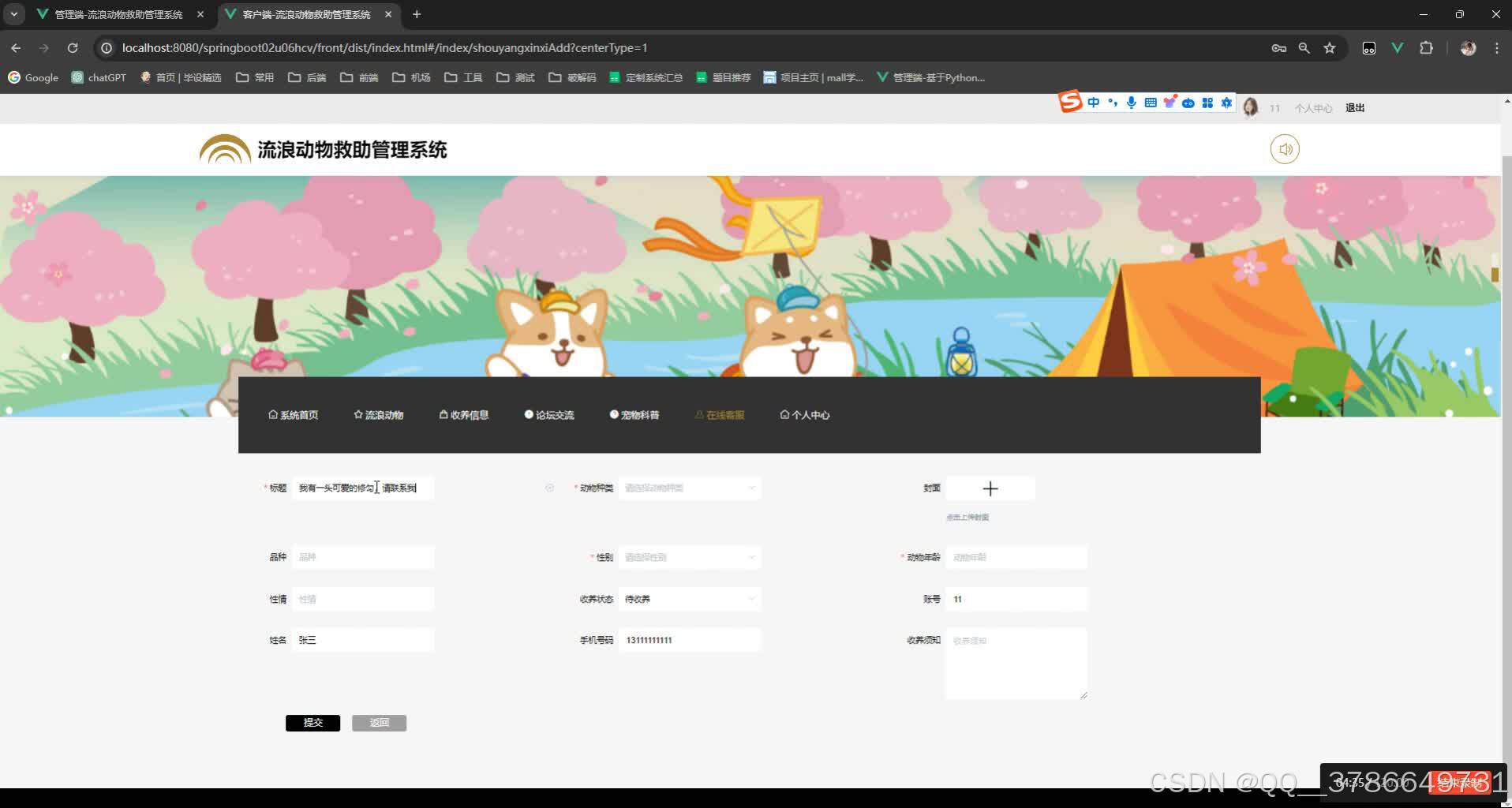Viewport: 1512px width, 808px height.
Task: Click 个人中心 link in top bar
Action: tap(1313, 108)
